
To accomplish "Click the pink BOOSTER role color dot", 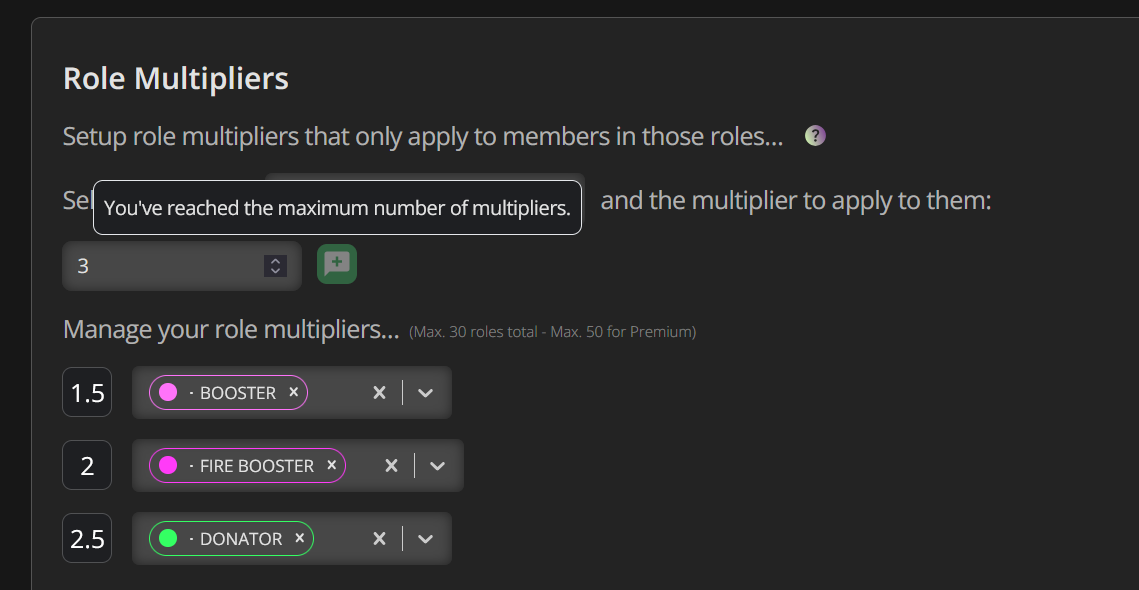I will tap(168, 392).
